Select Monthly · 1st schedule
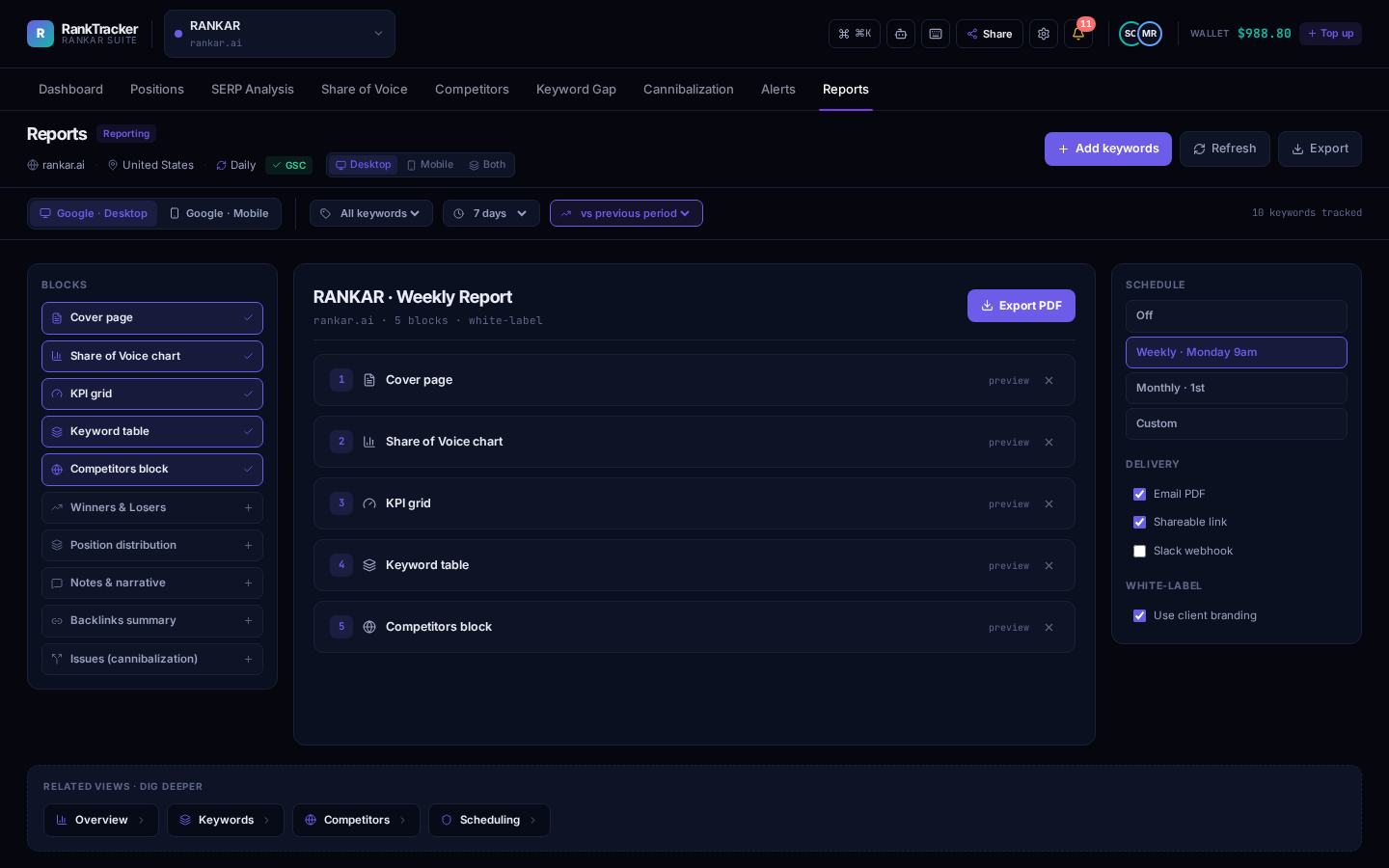 [x=1237, y=388]
